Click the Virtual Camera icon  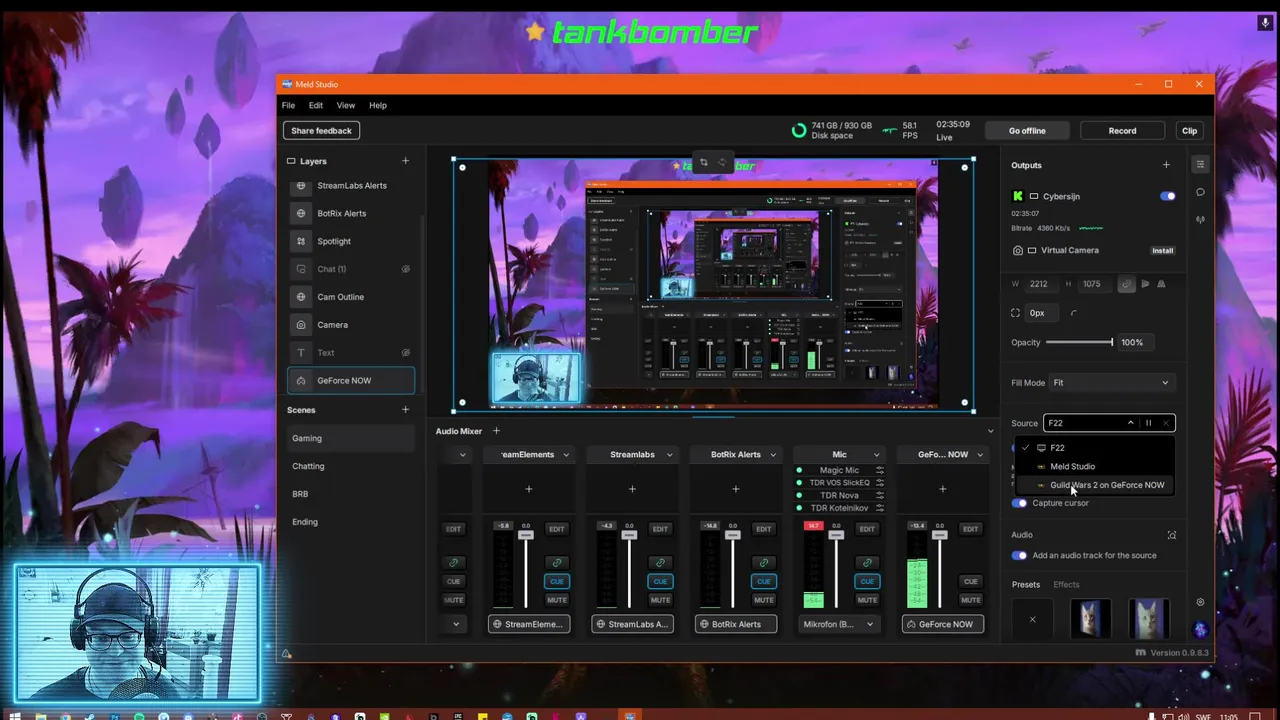[x=1018, y=250]
